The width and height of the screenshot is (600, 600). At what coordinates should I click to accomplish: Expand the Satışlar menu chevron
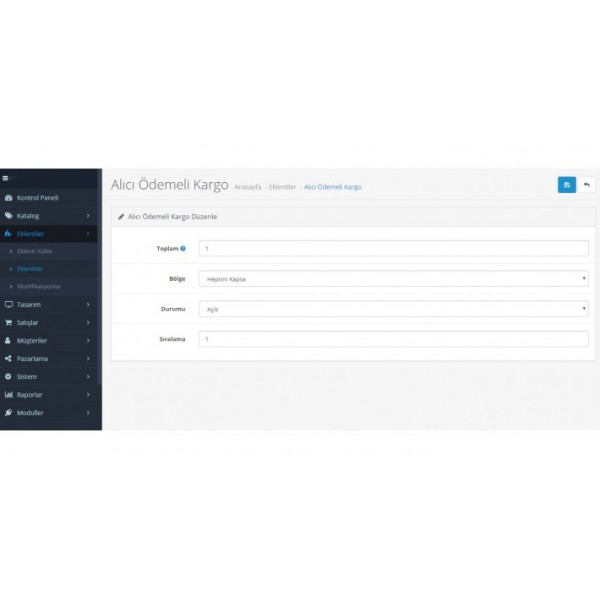88,323
